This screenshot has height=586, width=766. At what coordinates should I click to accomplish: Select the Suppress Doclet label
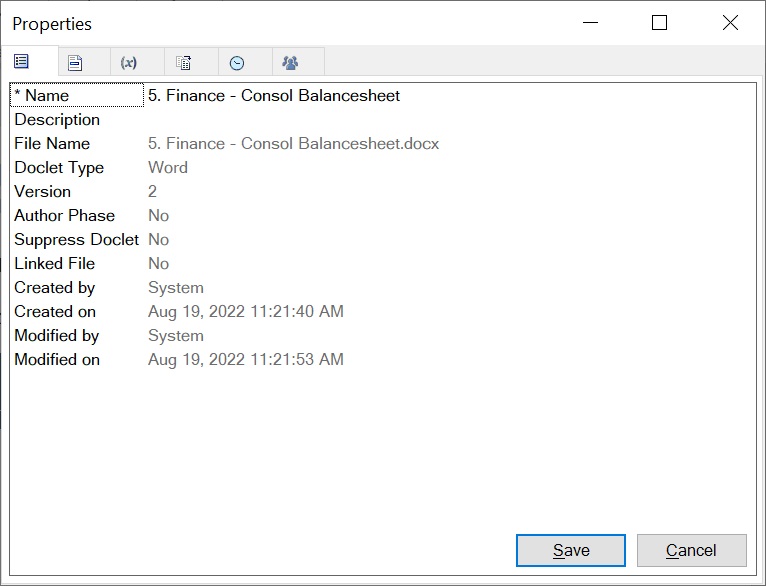77,239
